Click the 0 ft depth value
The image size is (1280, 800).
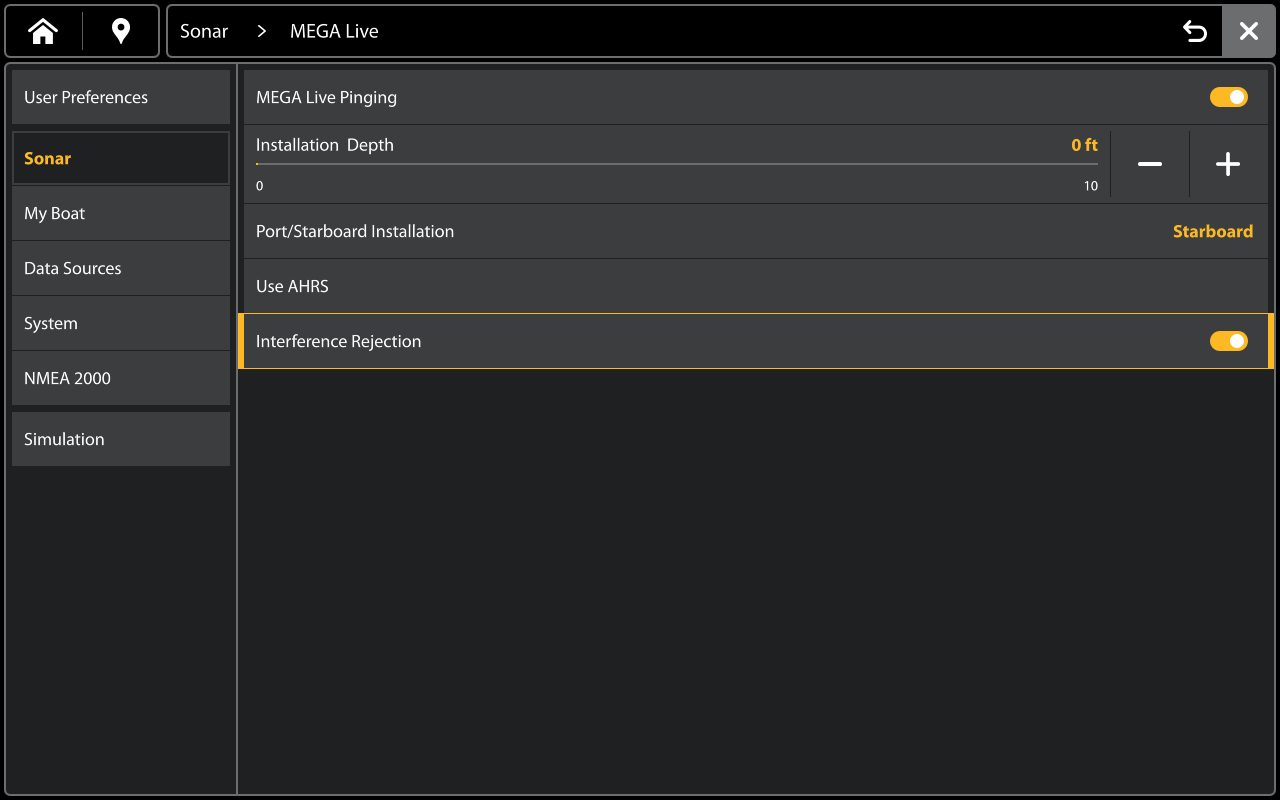1085,145
